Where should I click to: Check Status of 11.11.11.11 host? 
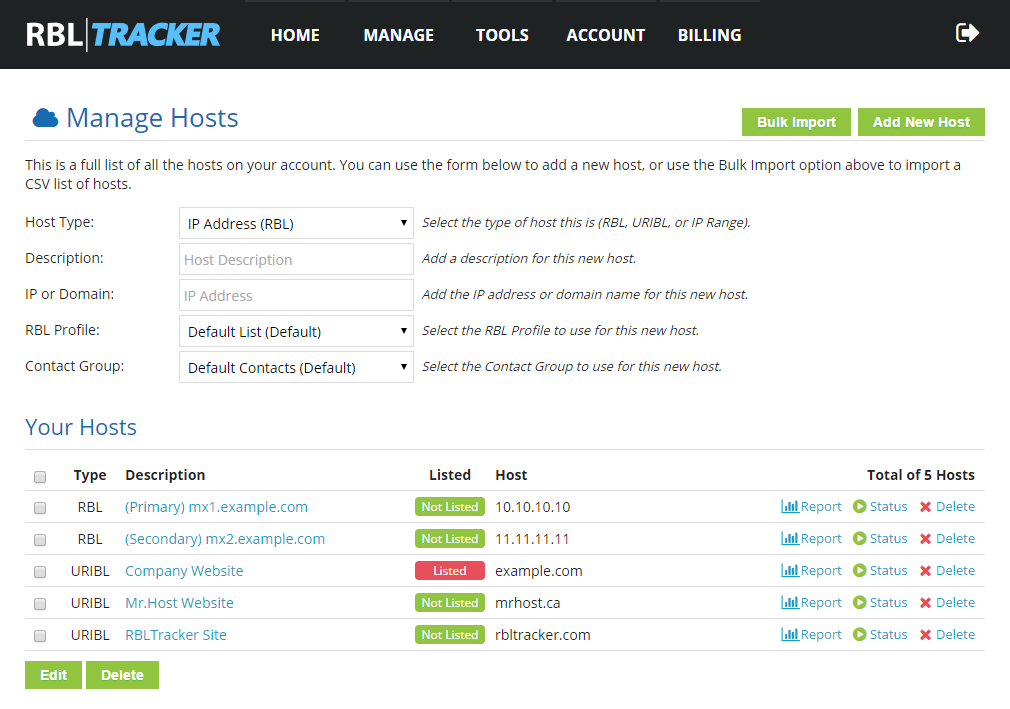coord(880,538)
